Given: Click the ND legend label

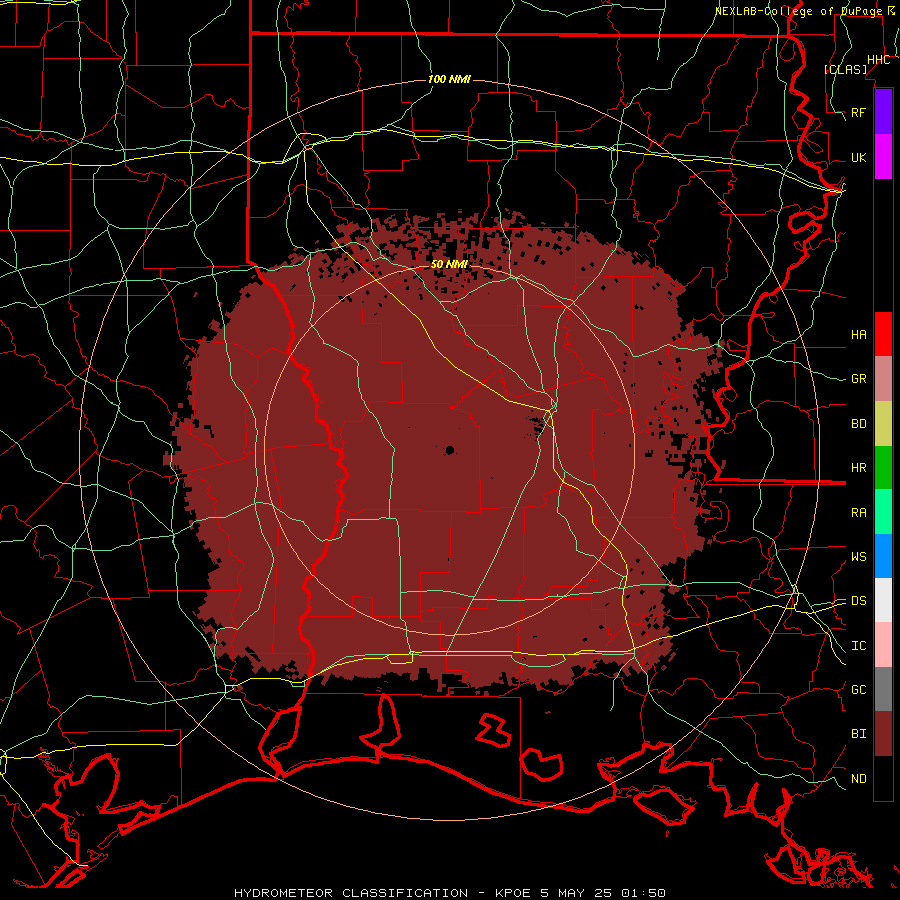Looking at the screenshot, I should click(859, 779).
